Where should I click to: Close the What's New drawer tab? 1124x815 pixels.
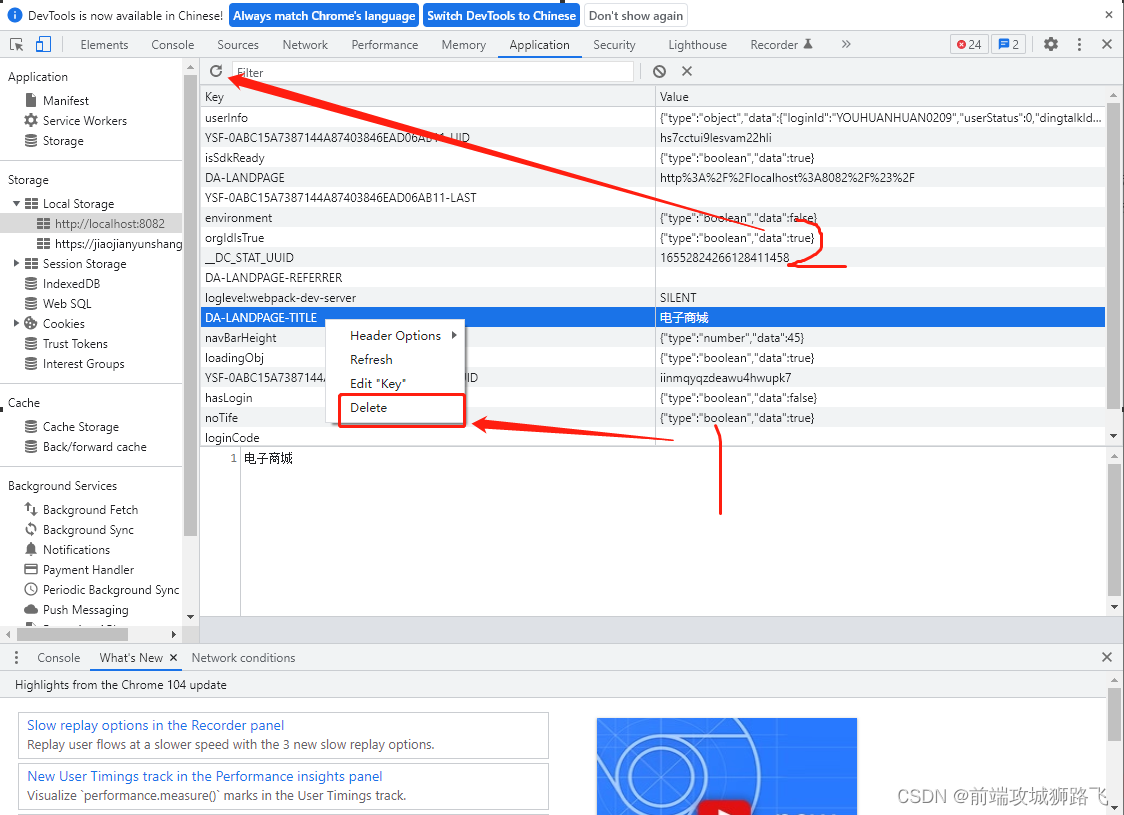(173, 657)
